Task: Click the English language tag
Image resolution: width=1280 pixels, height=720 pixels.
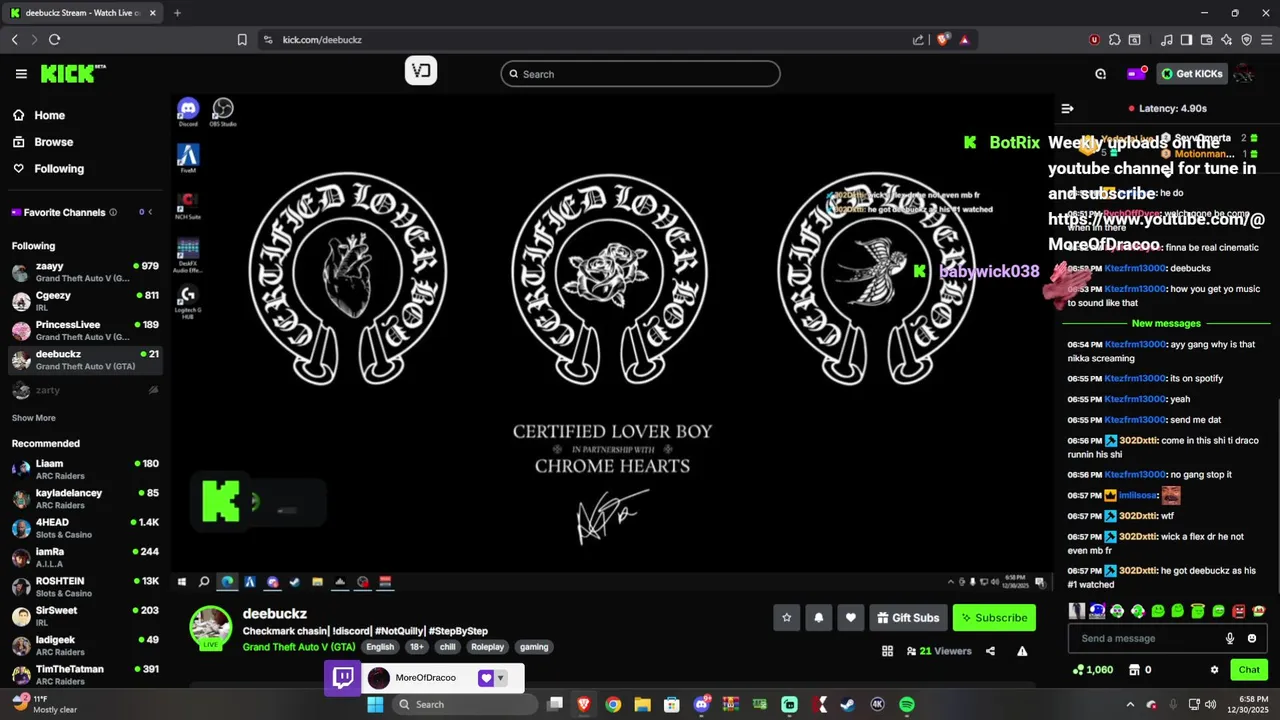Action: point(380,647)
